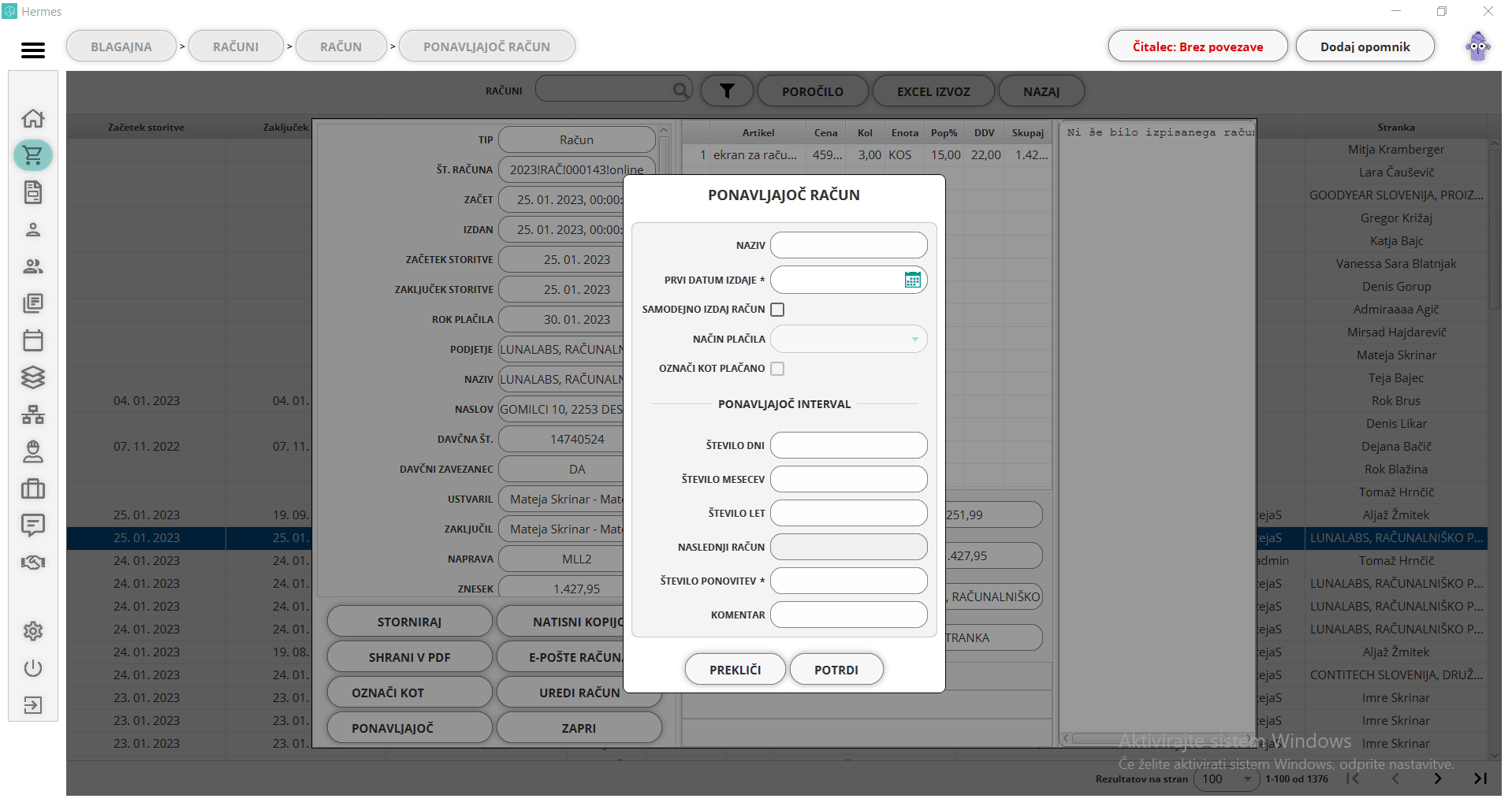This screenshot has height=806, width=1512.
Task: Open the layers stack sidebar icon
Action: pyautogui.click(x=33, y=377)
